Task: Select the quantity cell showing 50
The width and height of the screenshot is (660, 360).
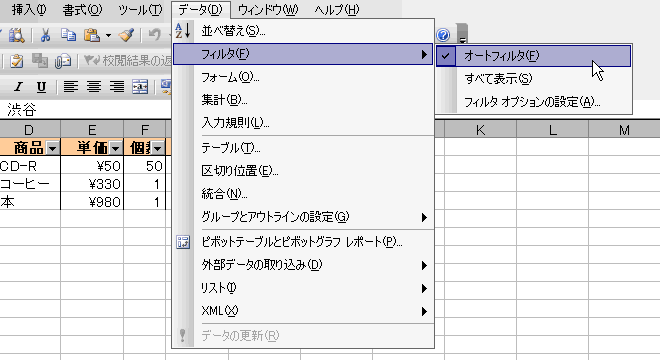Action: pos(145,166)
